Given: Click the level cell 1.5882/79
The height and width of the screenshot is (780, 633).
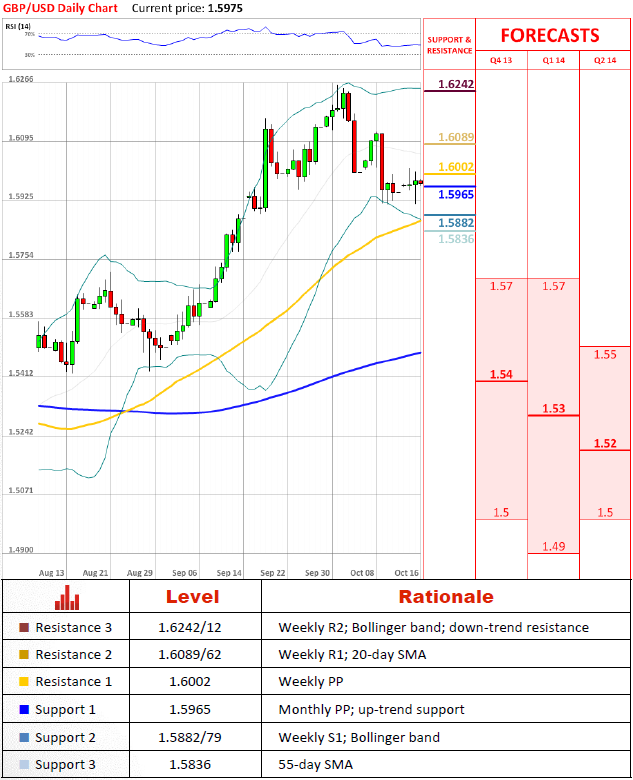Looking at the screenshot, I should pos(190,737).
